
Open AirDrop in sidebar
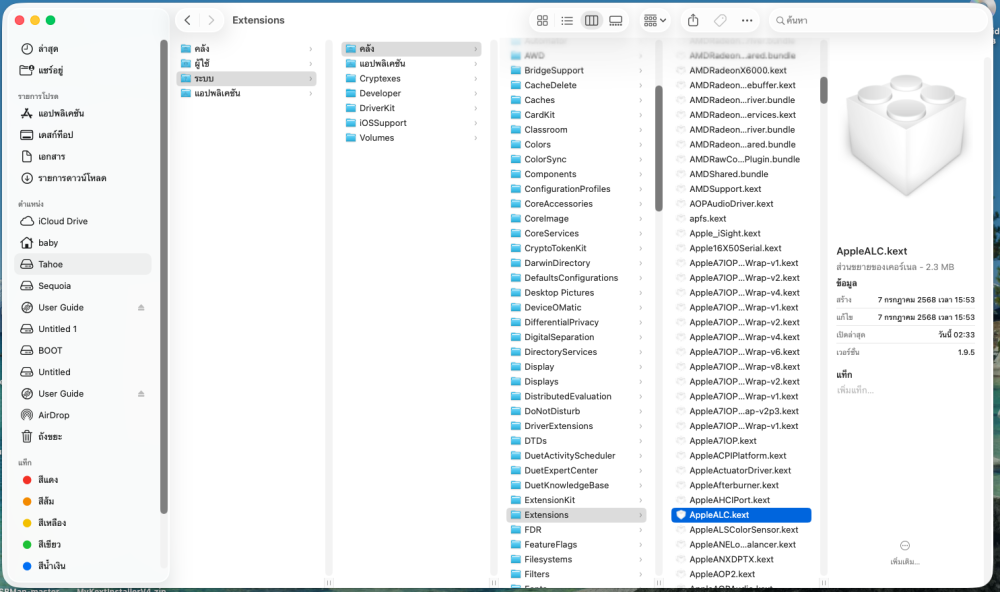click(x=83, y=415)
